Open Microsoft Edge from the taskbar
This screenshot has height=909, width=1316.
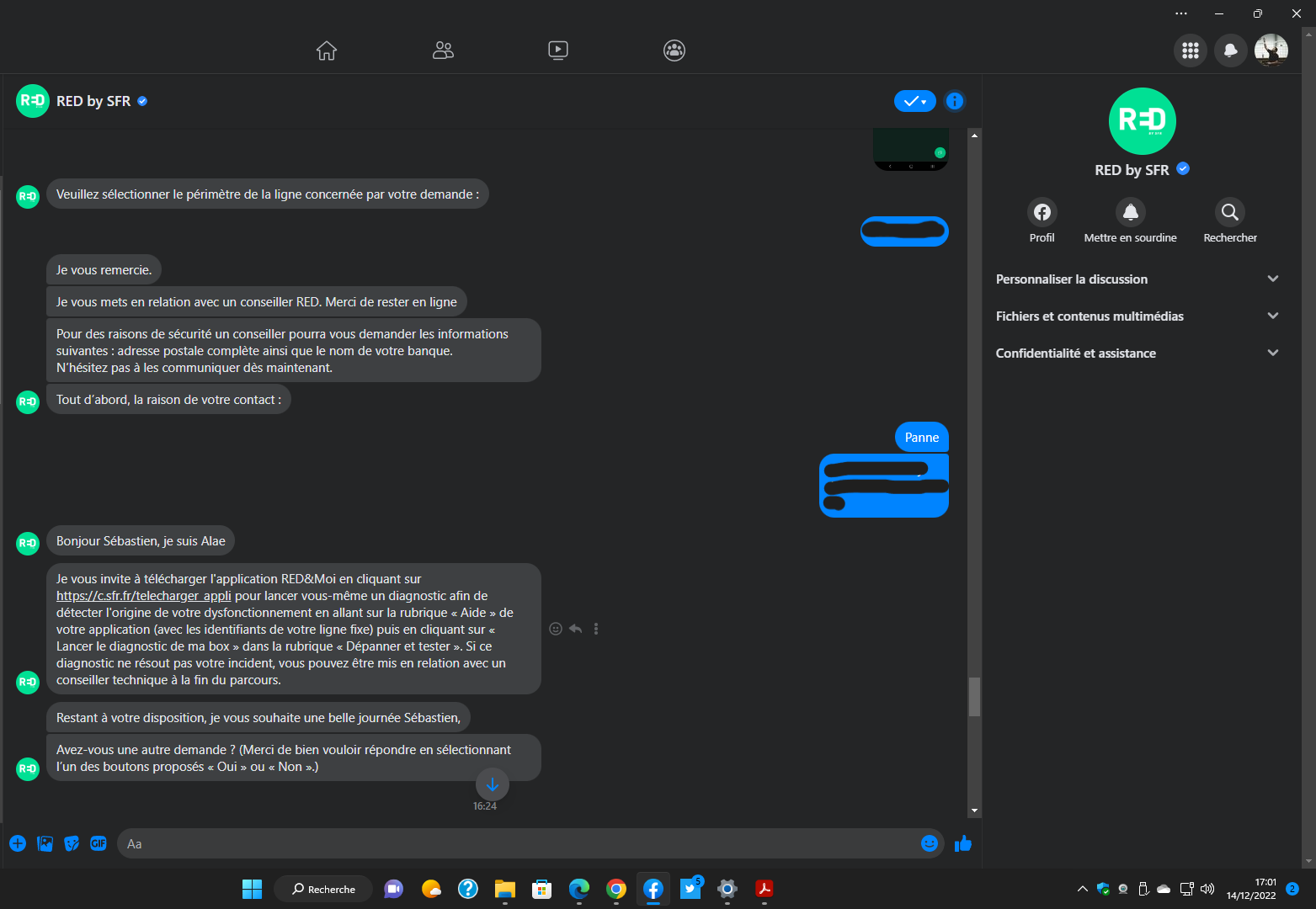579,889
